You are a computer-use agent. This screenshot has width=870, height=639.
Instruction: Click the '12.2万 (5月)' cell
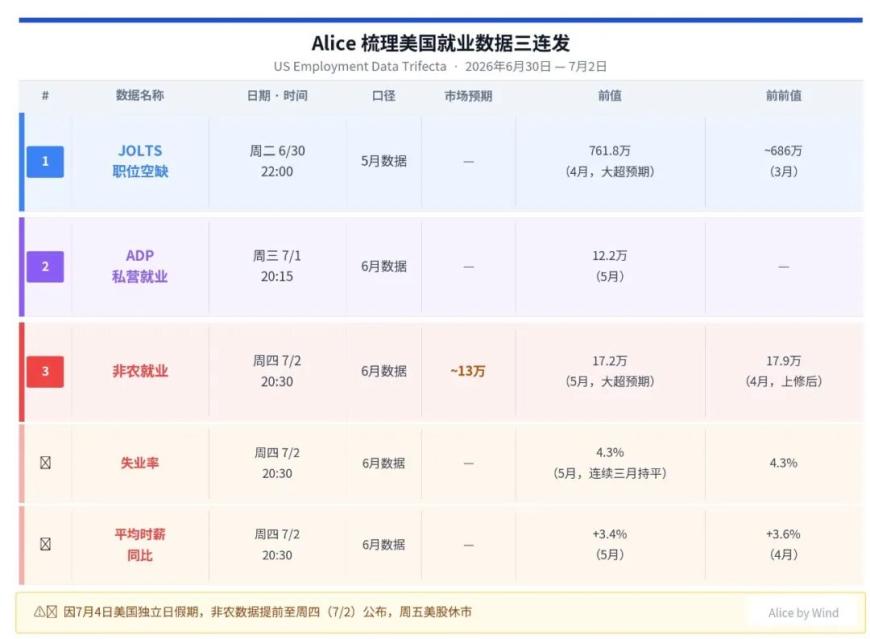click(610, 266)
